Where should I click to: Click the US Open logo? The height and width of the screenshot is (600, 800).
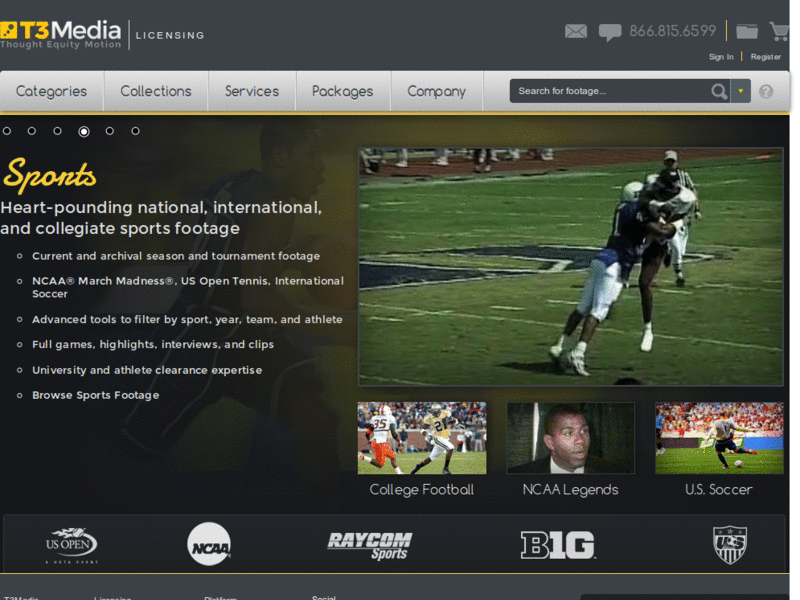[71, 545]
